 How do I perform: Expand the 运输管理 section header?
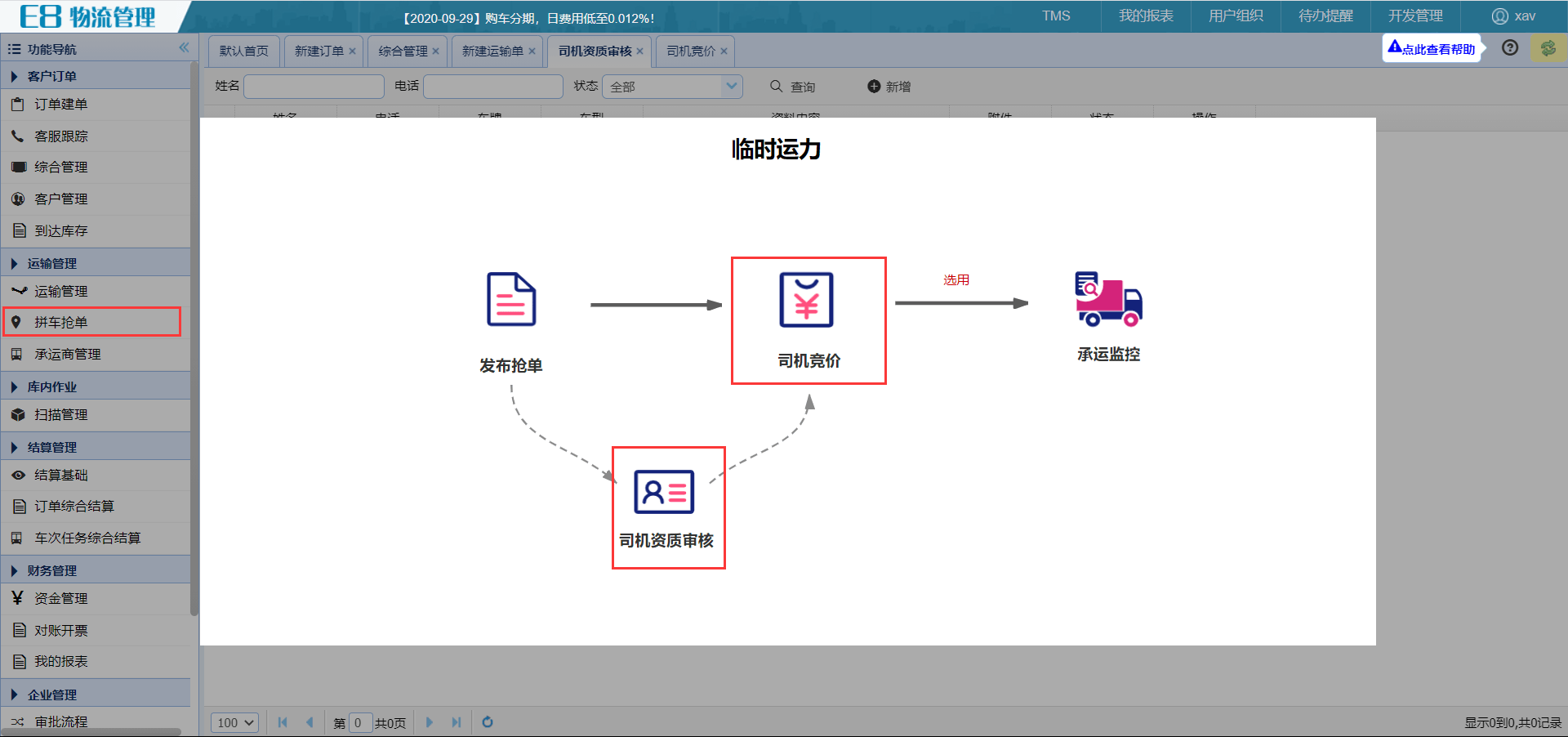96,263
